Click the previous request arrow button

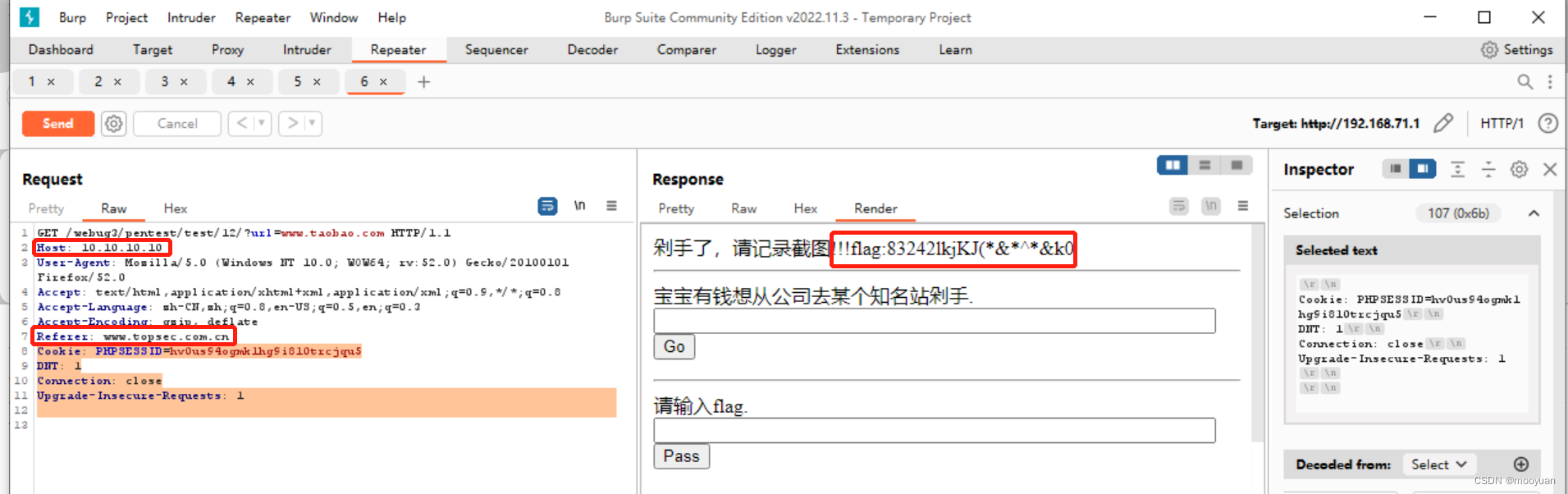point(241,123)
